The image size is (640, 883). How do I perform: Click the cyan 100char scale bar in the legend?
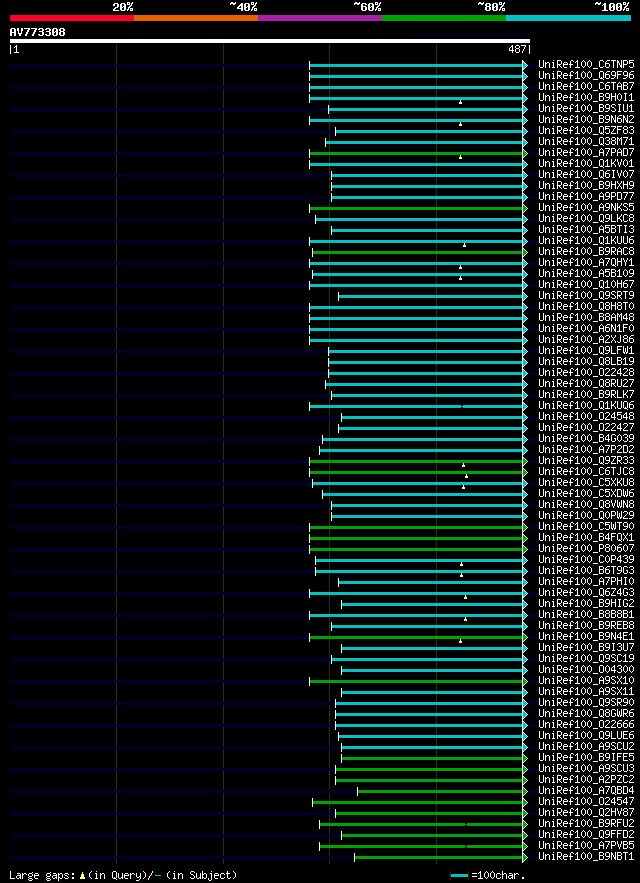[460, 876]
